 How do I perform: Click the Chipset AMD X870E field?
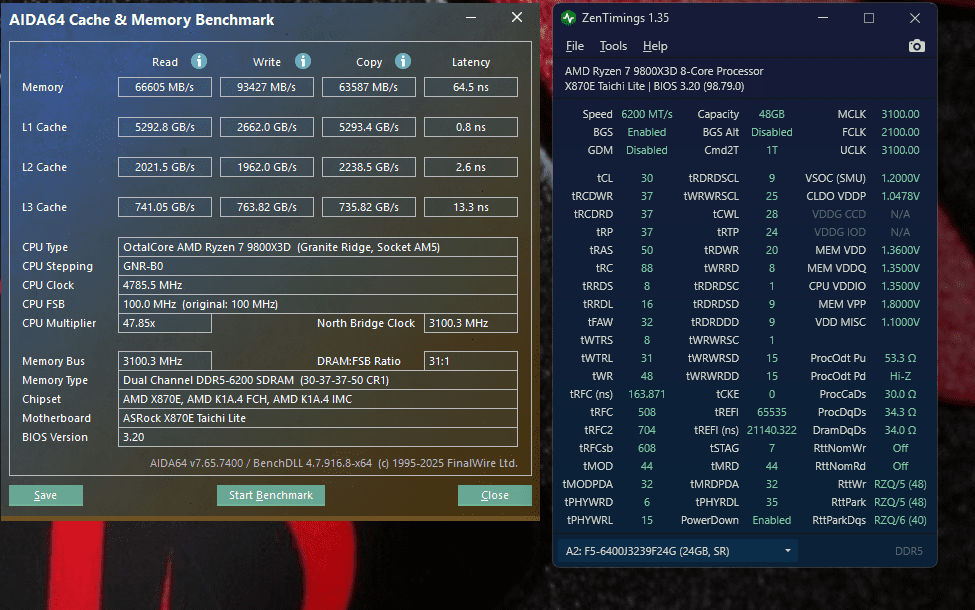pyautogui.click(x=318, y=399)
